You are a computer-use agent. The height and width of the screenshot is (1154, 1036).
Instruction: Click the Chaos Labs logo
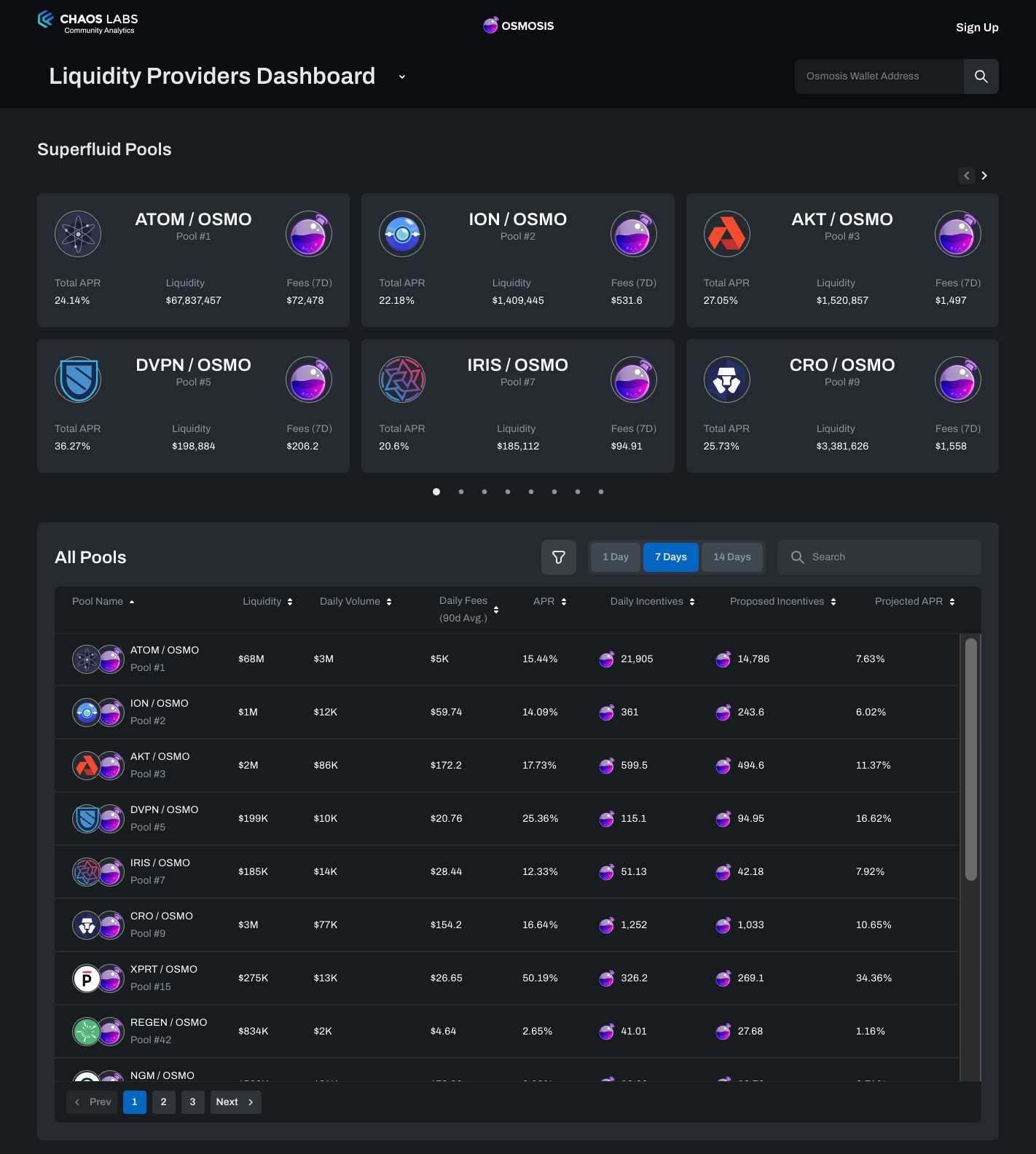[87, 22]
